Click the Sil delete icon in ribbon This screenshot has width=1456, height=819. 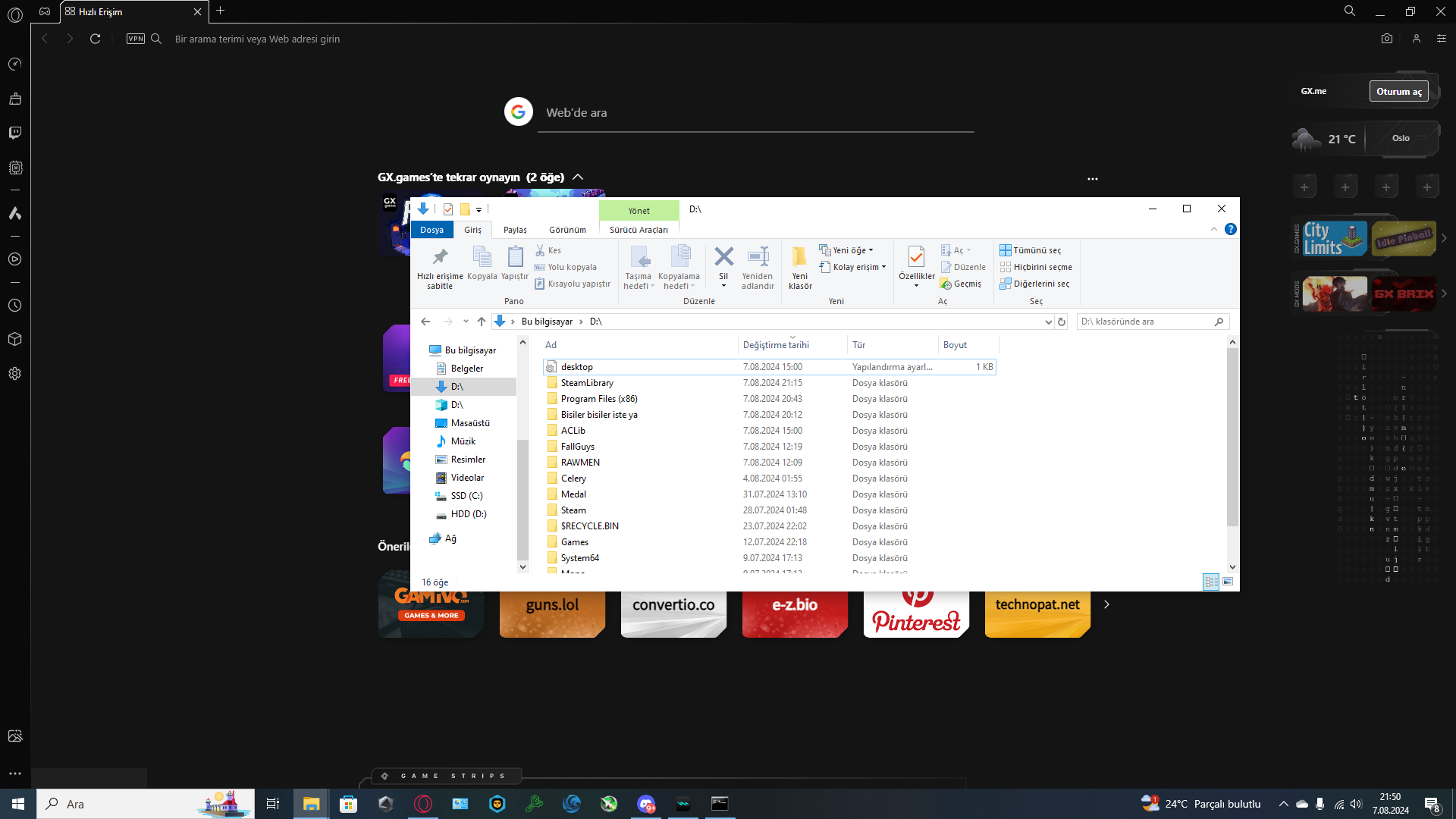click(723, 258)
